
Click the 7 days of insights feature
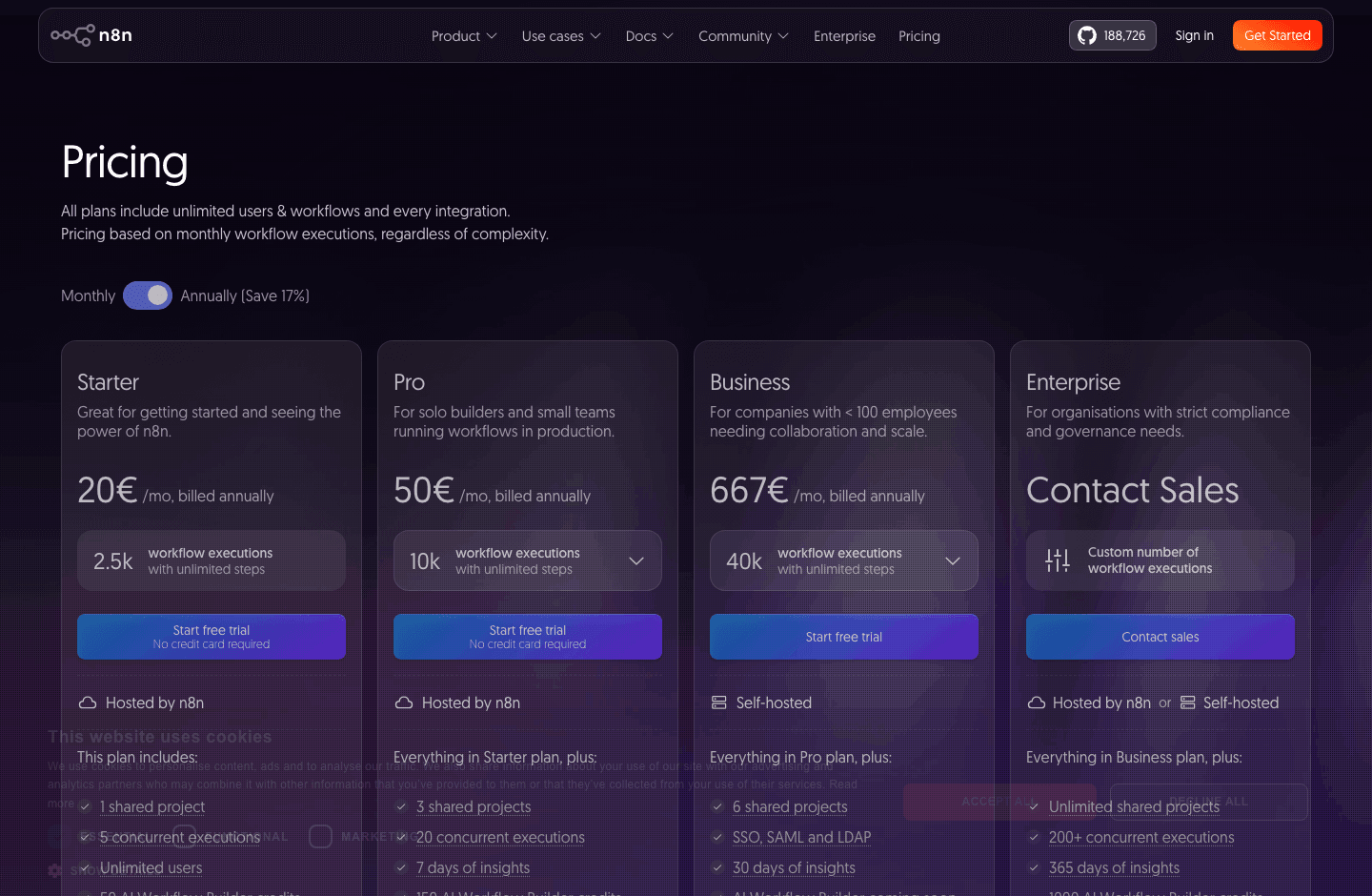[x=473, y=867]
